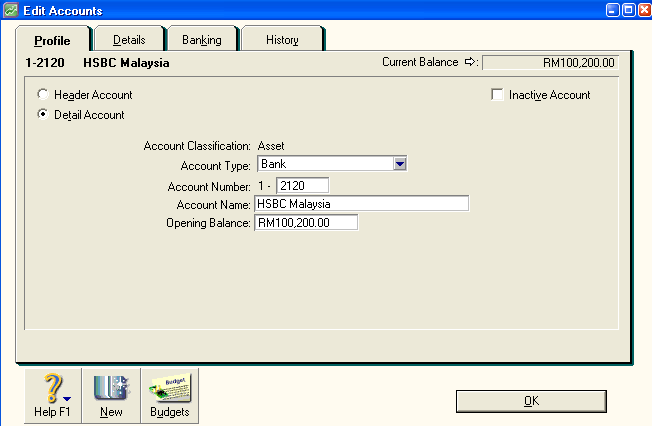Click the Account Classification label
The width and height of the screenshot is (652, 426).
[x=197, y=146]
